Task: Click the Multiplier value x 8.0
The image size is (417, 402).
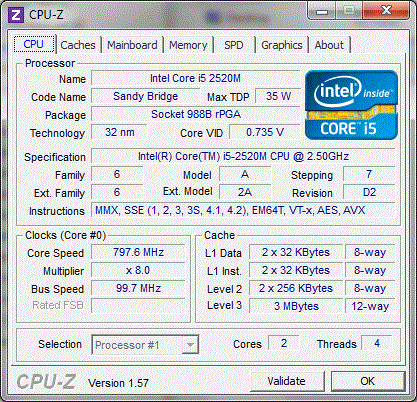Action: 138,270
